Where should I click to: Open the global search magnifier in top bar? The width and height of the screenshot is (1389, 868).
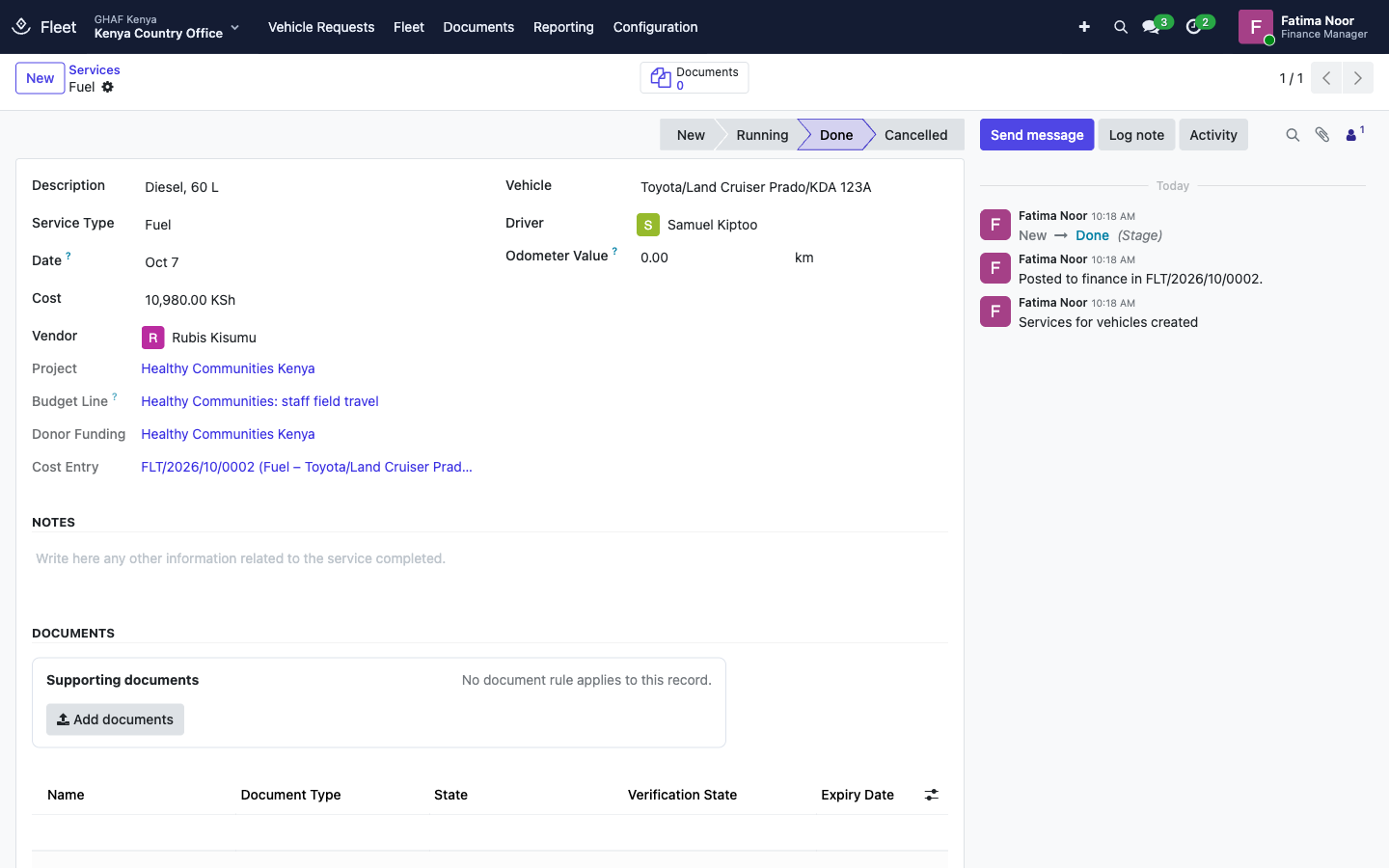tap(1121, 27)
